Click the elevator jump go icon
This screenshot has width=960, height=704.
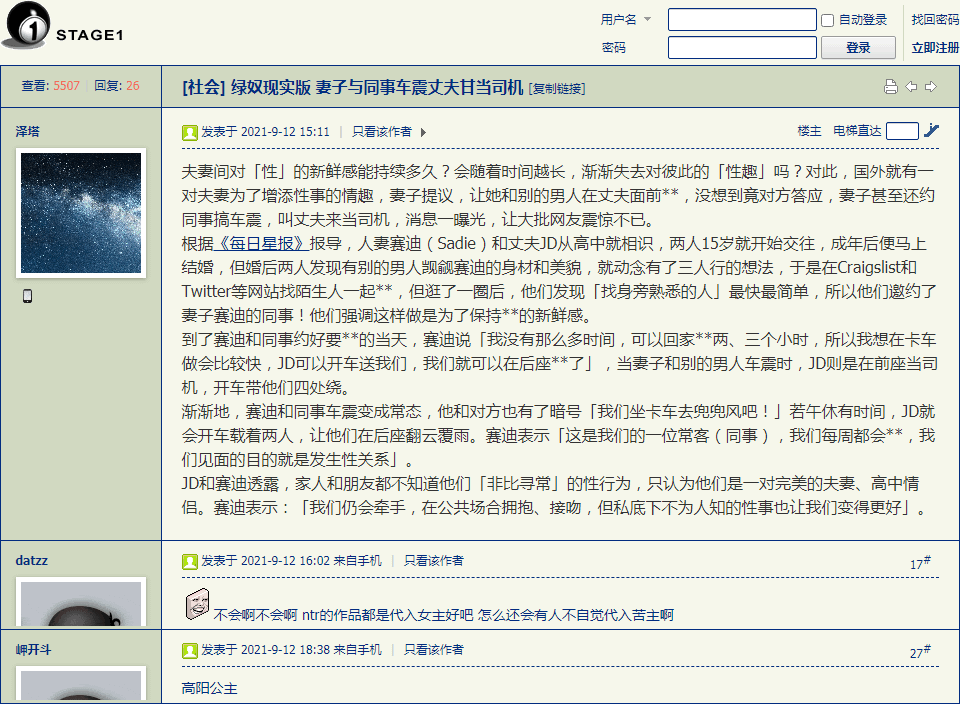coord(931,130)
